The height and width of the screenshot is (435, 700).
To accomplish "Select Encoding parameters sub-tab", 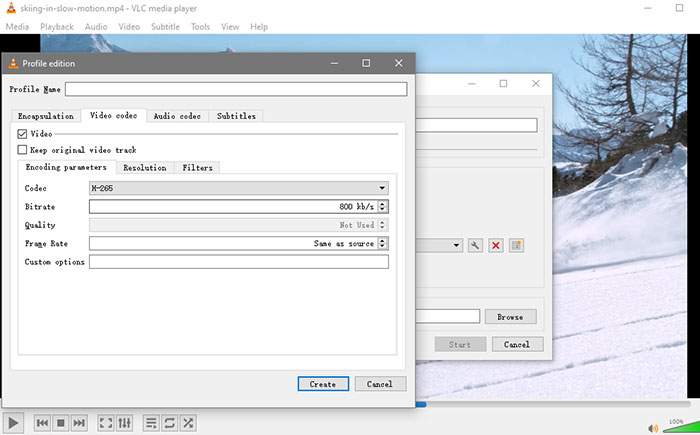I will 66,167.
